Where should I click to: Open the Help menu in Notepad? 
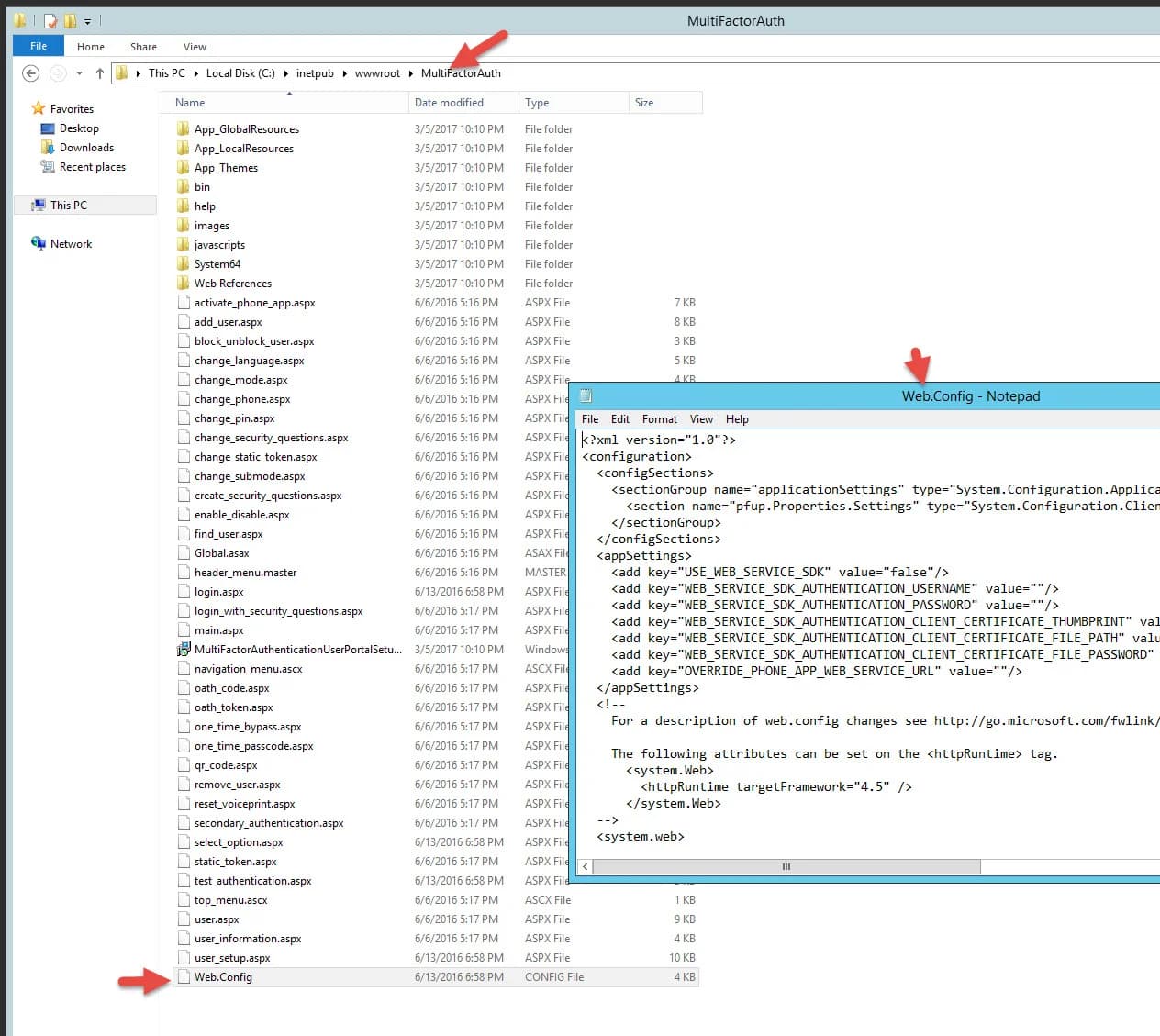pos(737,419)
